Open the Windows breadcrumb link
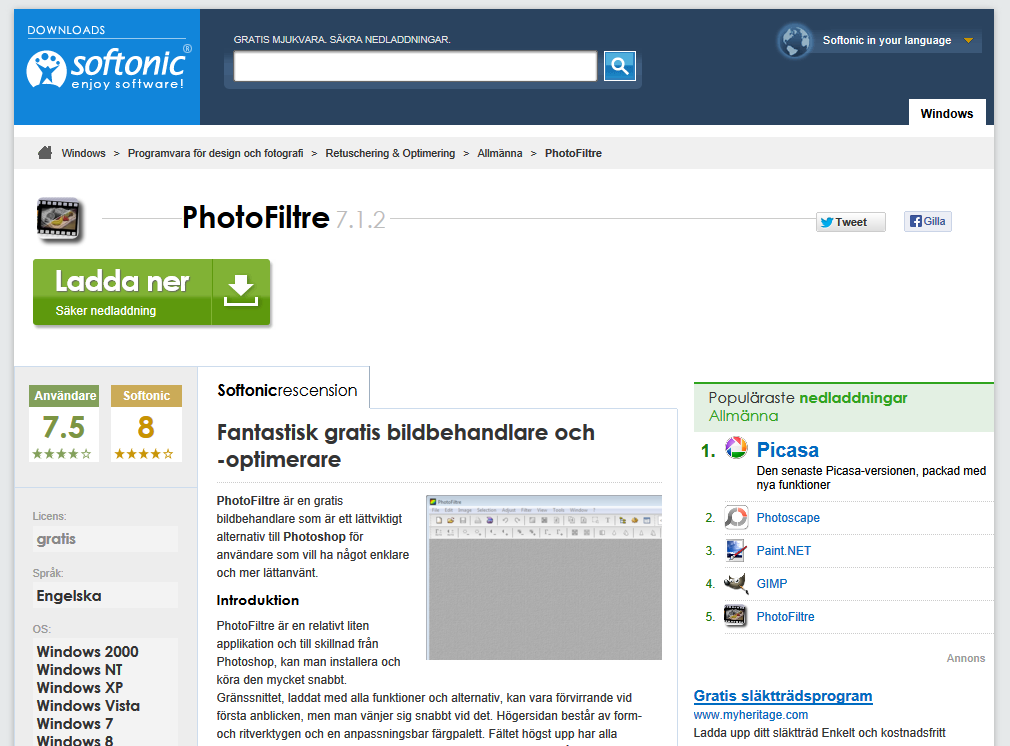 tap(84, 153)
